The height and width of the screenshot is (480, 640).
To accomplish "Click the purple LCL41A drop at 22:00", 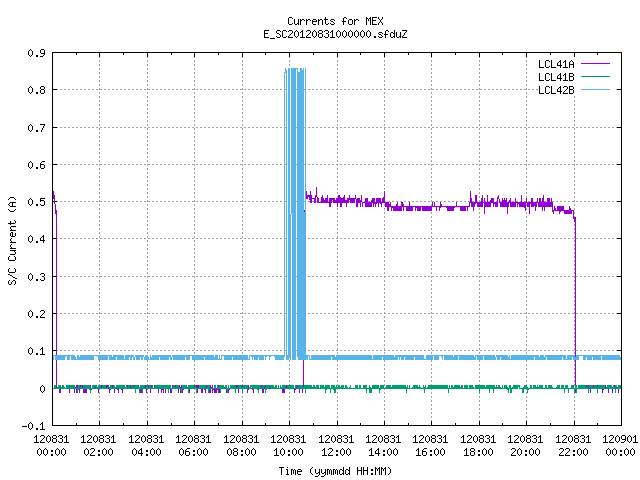I will (x=575, y=302).
